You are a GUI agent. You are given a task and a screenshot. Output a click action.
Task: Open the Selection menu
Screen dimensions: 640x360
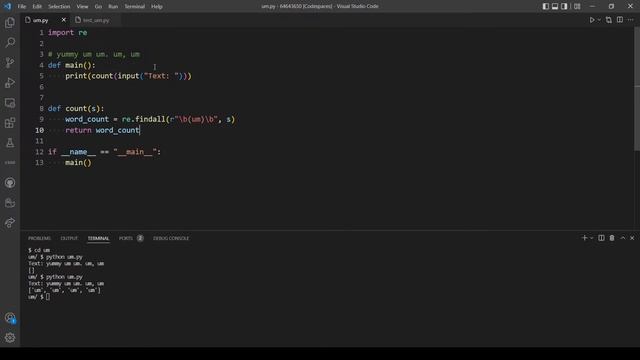click(59, 6)
